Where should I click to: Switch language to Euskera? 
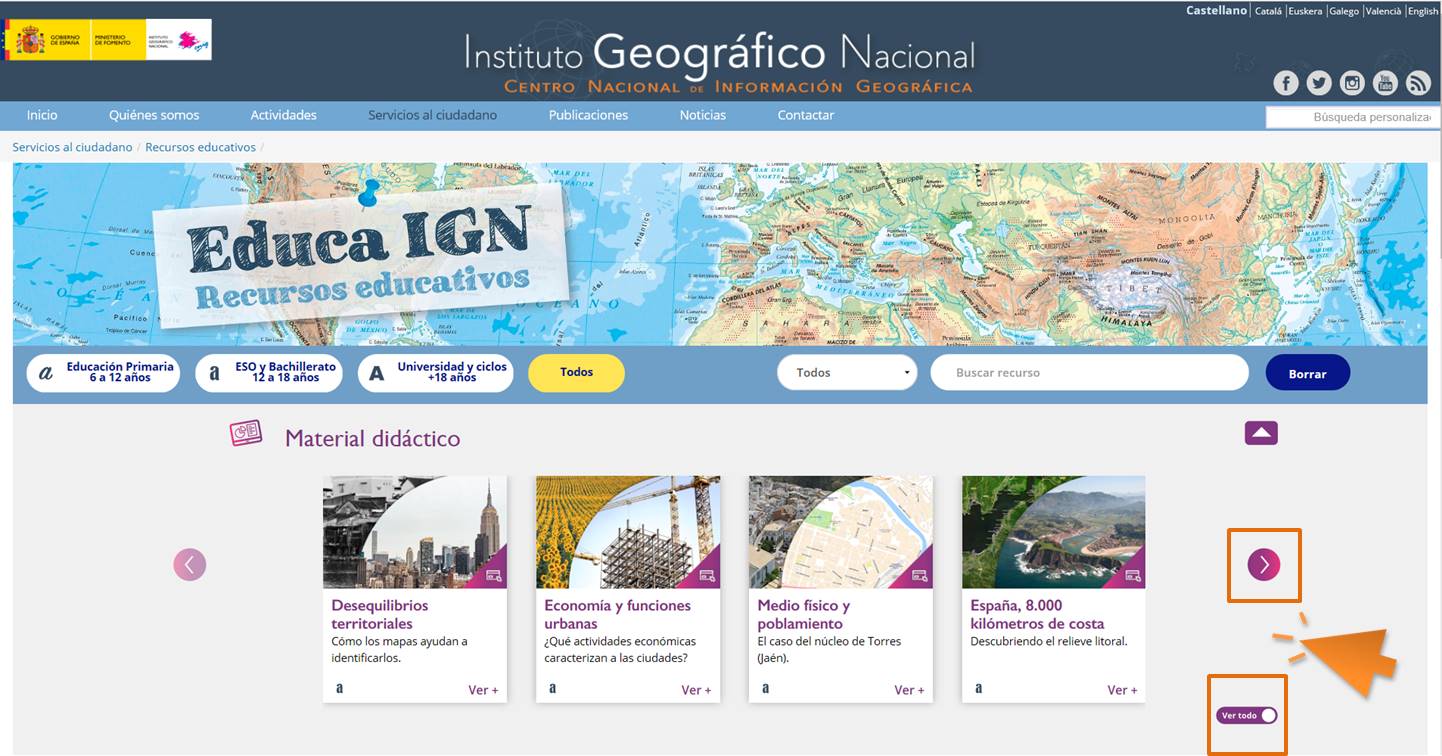[x=1305, y=11]
